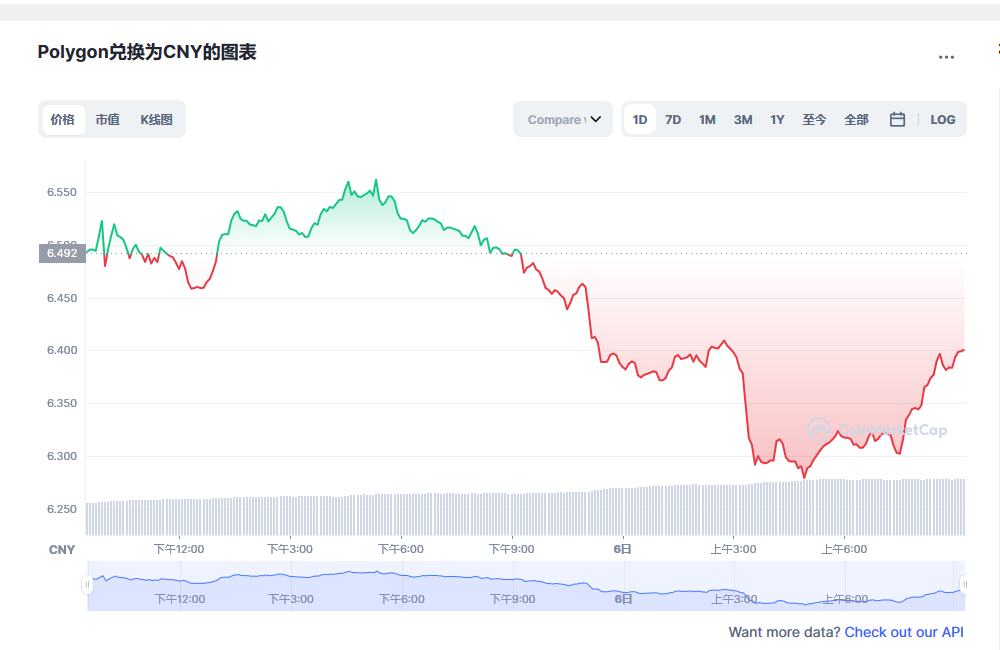This screenshot has width=1000, height=650.
Task: Click the 6.550 y-axis label
Action: click(62, 192)
